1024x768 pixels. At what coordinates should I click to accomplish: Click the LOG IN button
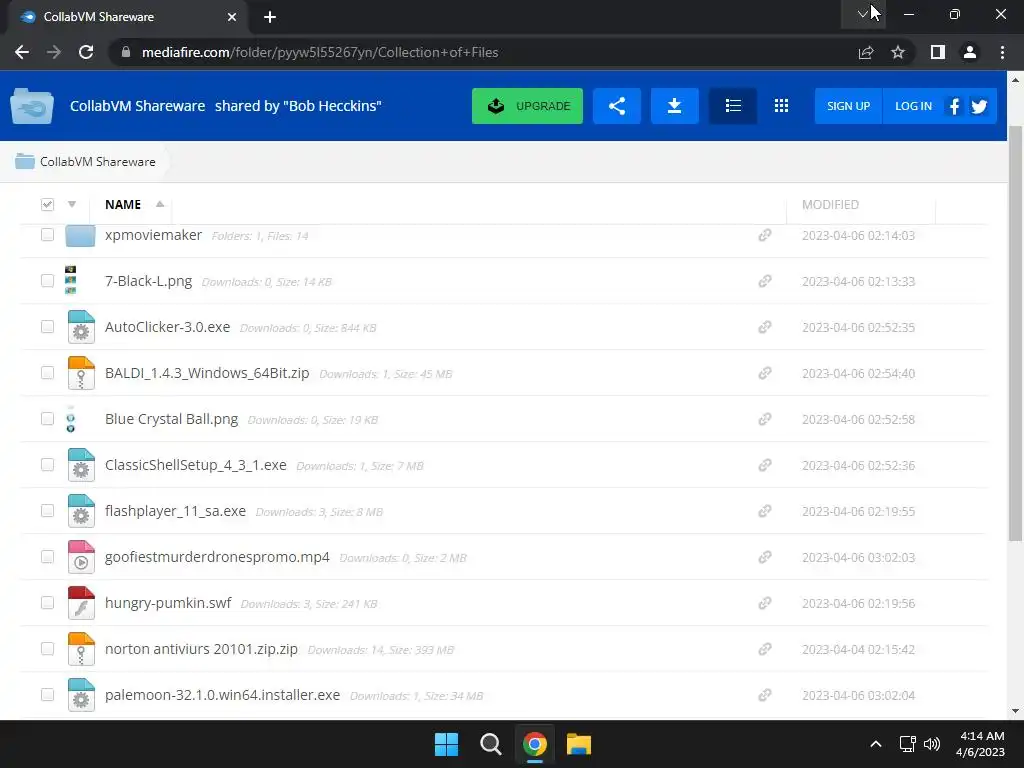913,106
